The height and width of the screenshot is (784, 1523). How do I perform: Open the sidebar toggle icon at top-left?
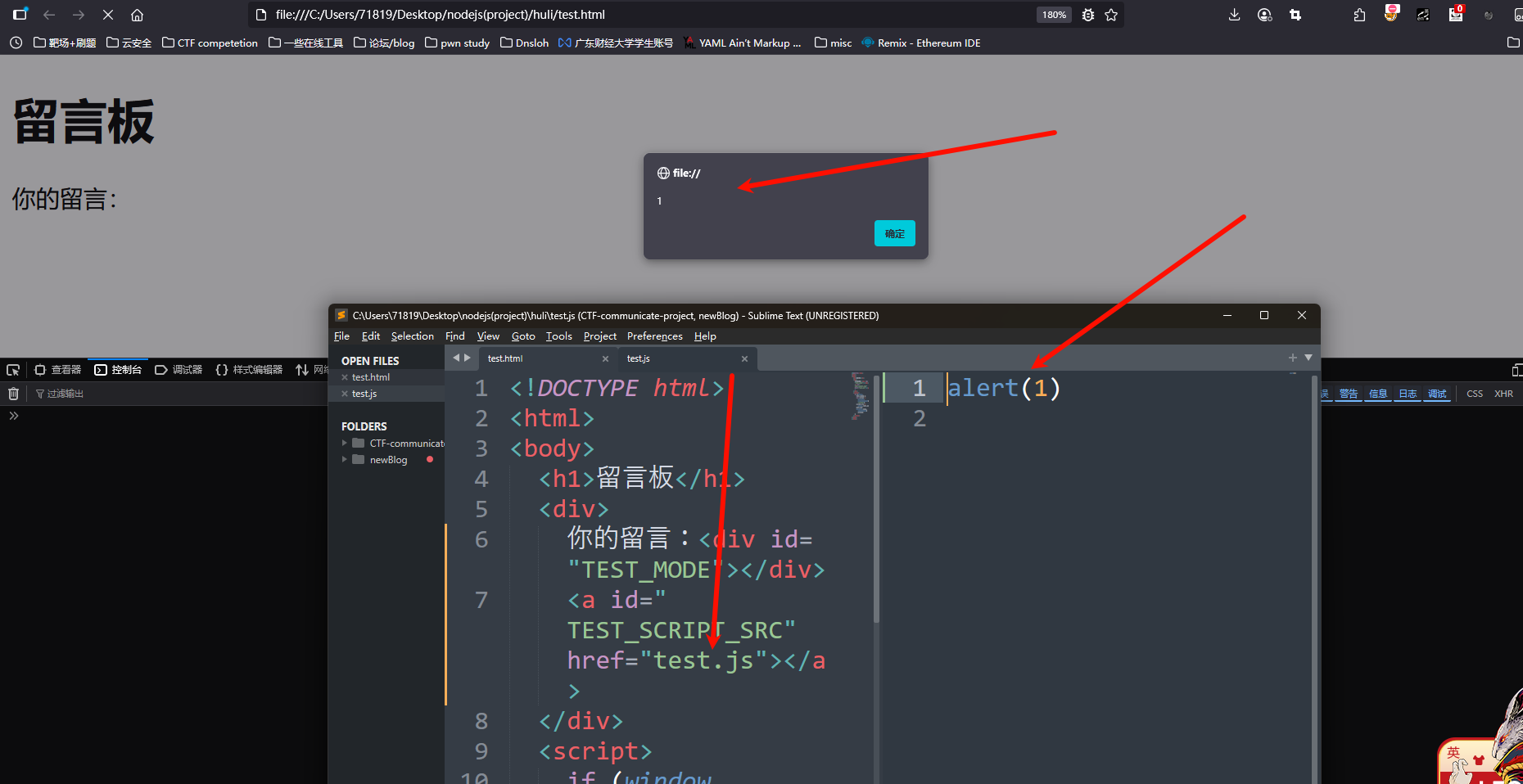[20, 14]
